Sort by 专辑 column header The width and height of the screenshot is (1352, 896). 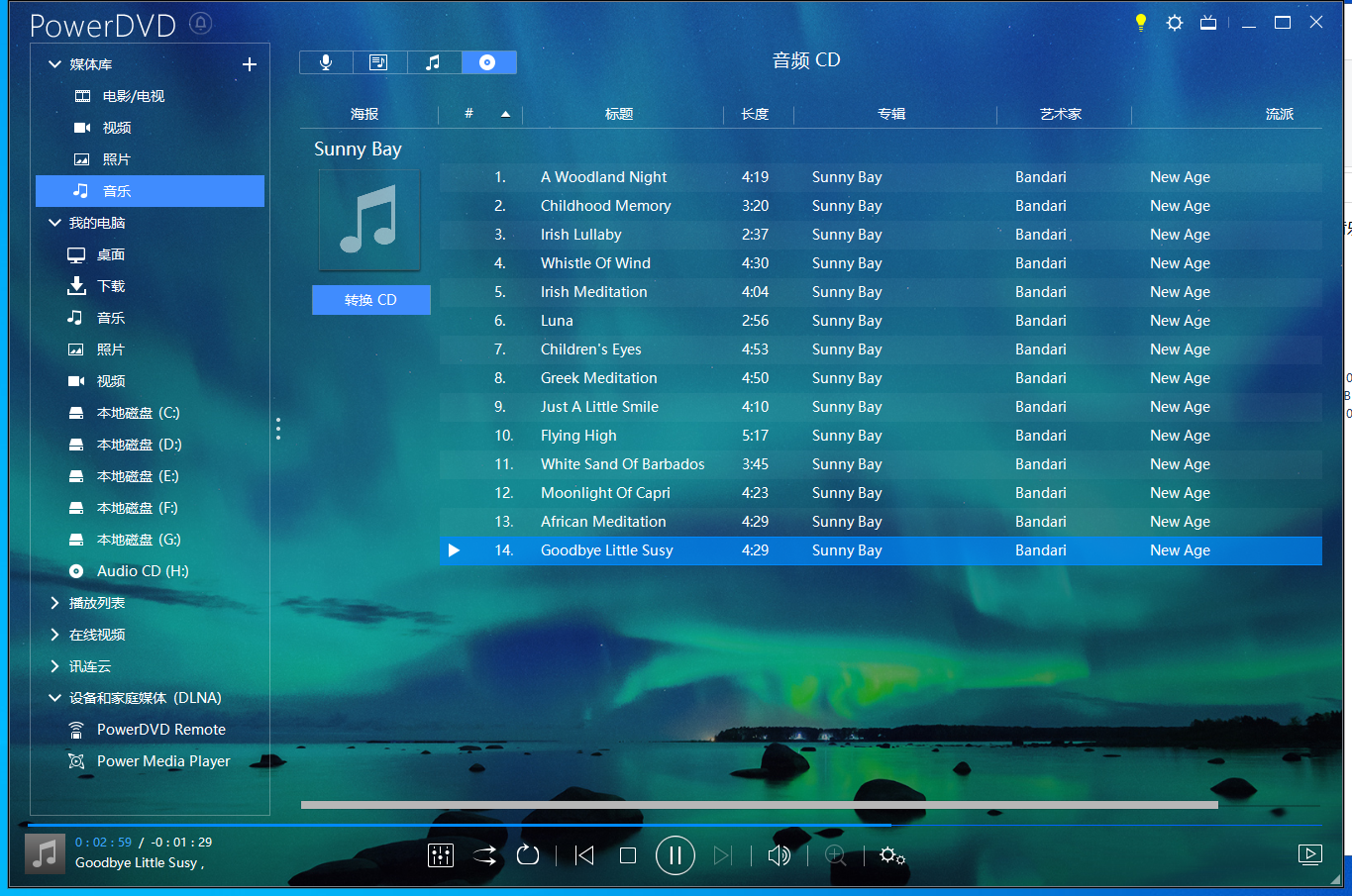pyautogui.click(x=891, y=114)
